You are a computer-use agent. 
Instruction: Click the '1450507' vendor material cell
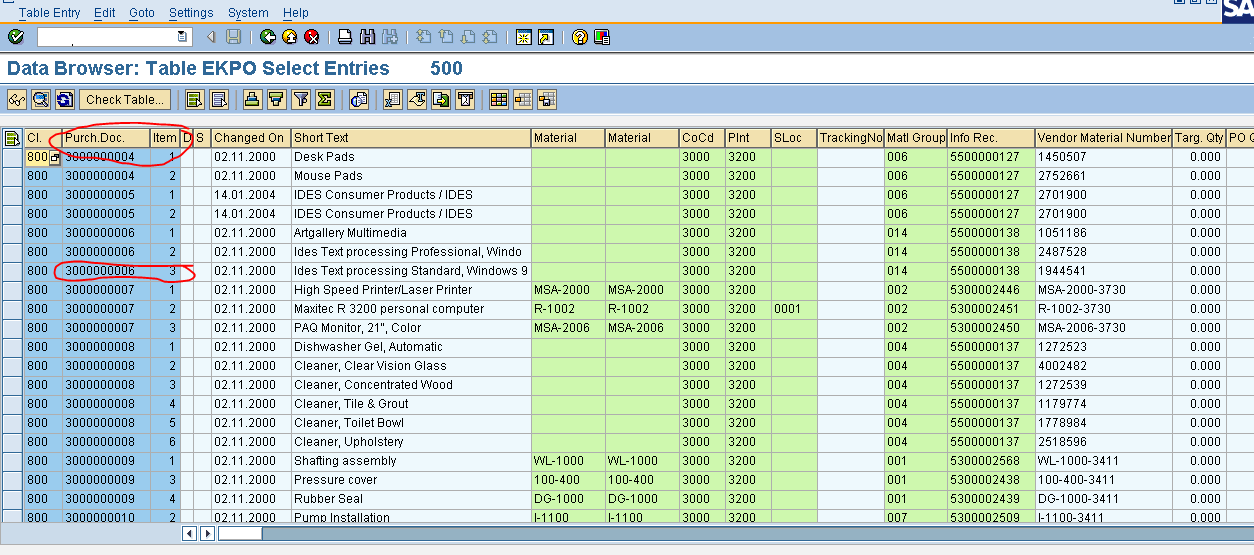pos(1103,157)
